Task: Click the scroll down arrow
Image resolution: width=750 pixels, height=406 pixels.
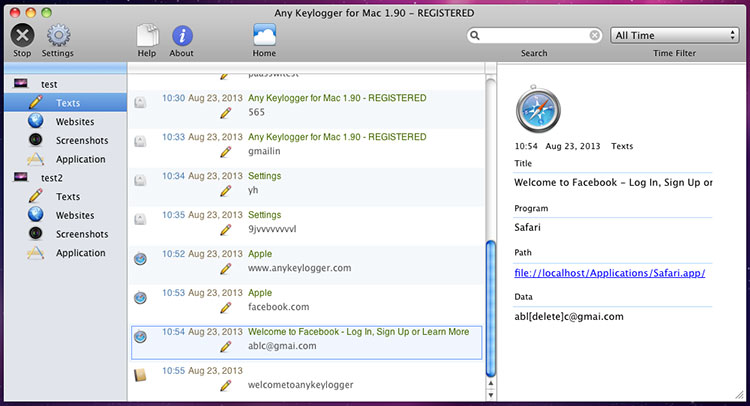Action: click(491, 395)
